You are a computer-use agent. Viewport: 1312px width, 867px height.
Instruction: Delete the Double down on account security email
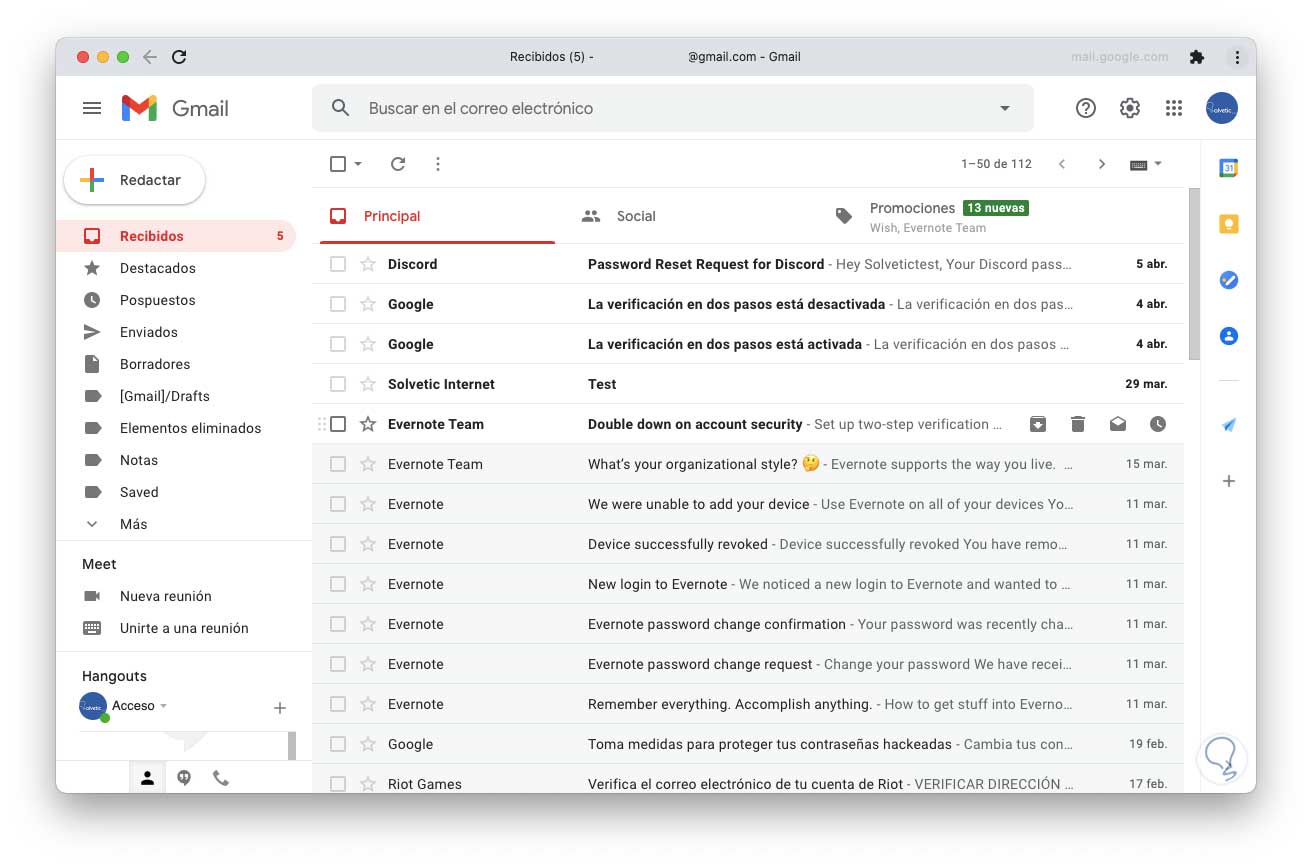(1078, 424)
